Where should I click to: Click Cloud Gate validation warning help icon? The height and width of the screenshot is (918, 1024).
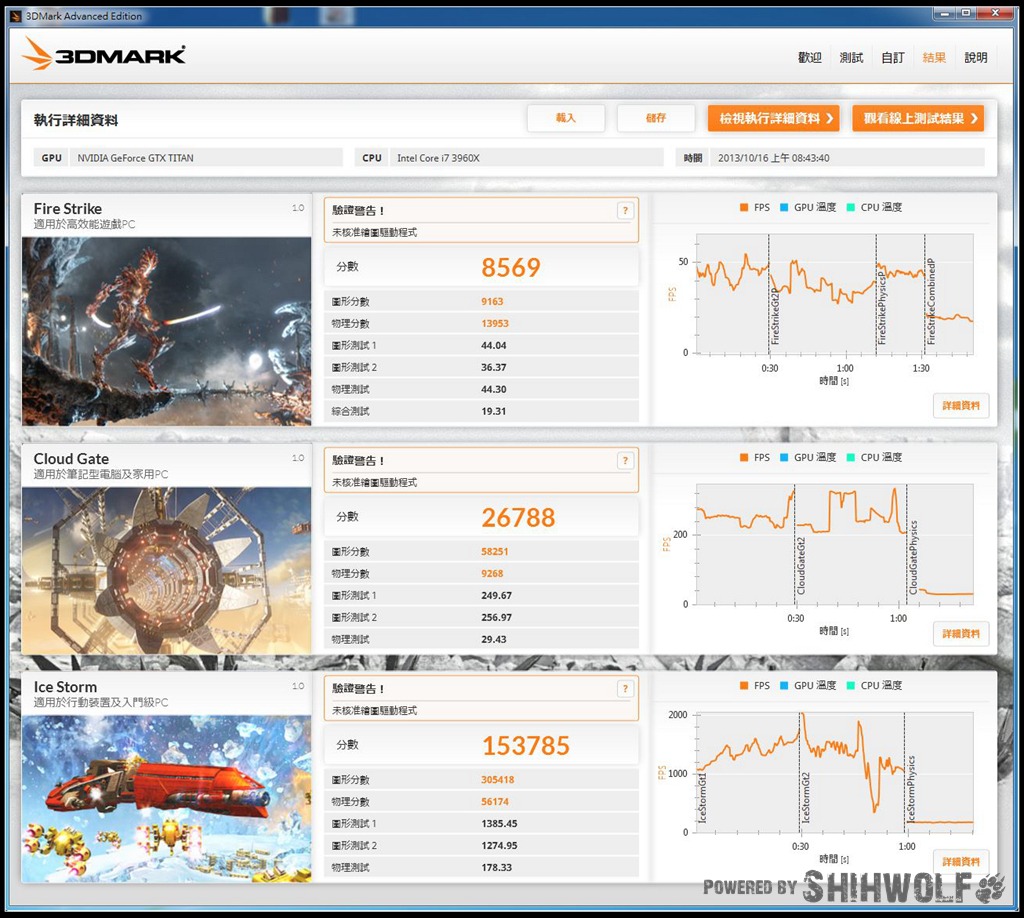pos(625,460)
